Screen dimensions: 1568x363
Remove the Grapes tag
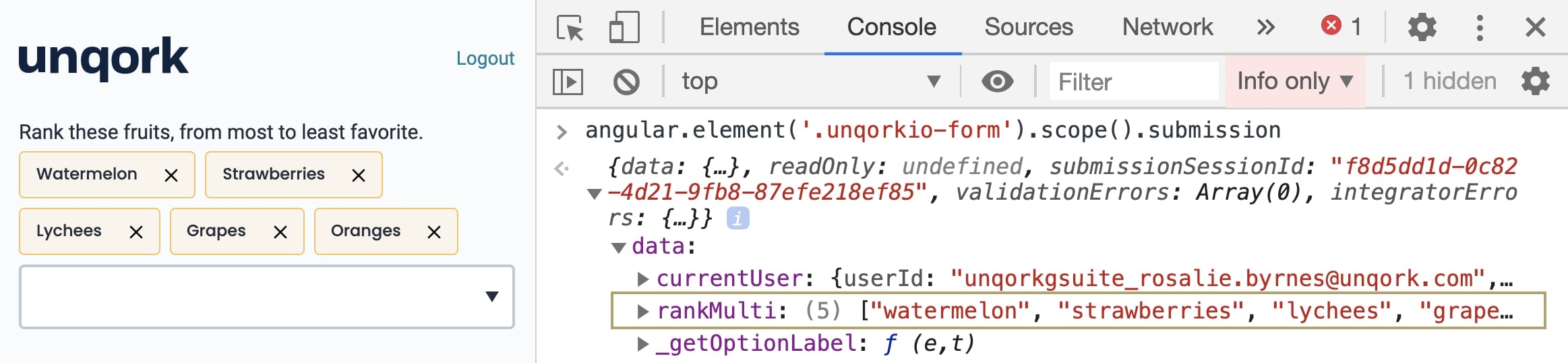[280, 232]
